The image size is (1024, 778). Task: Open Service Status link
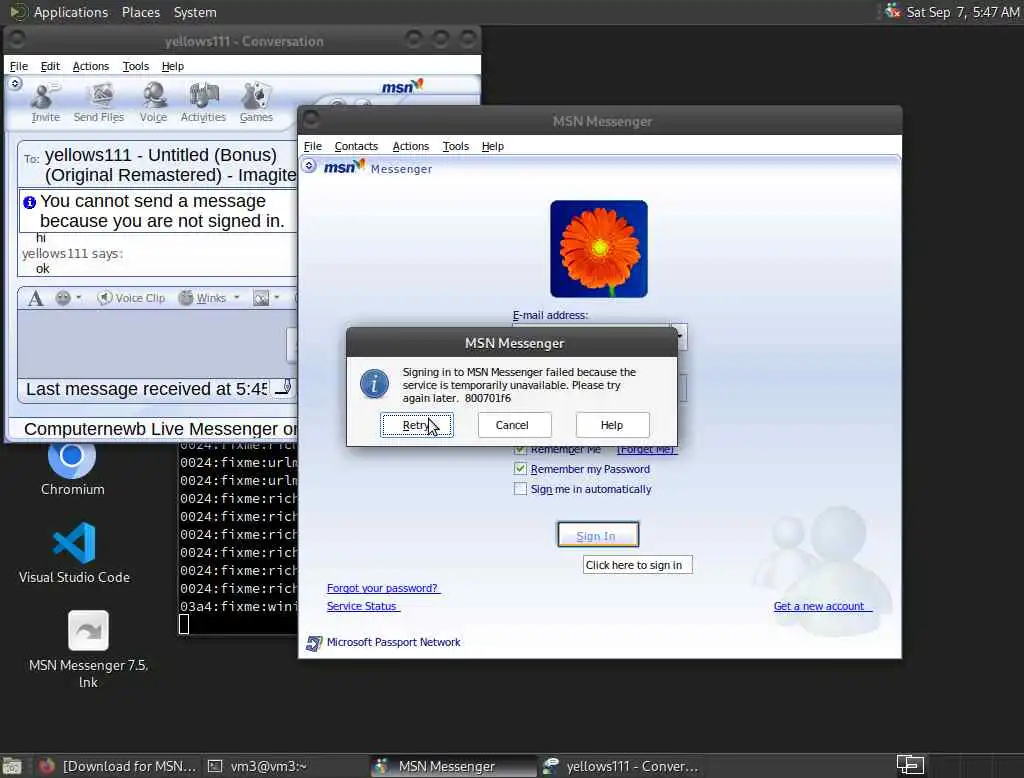click(362, 606)
